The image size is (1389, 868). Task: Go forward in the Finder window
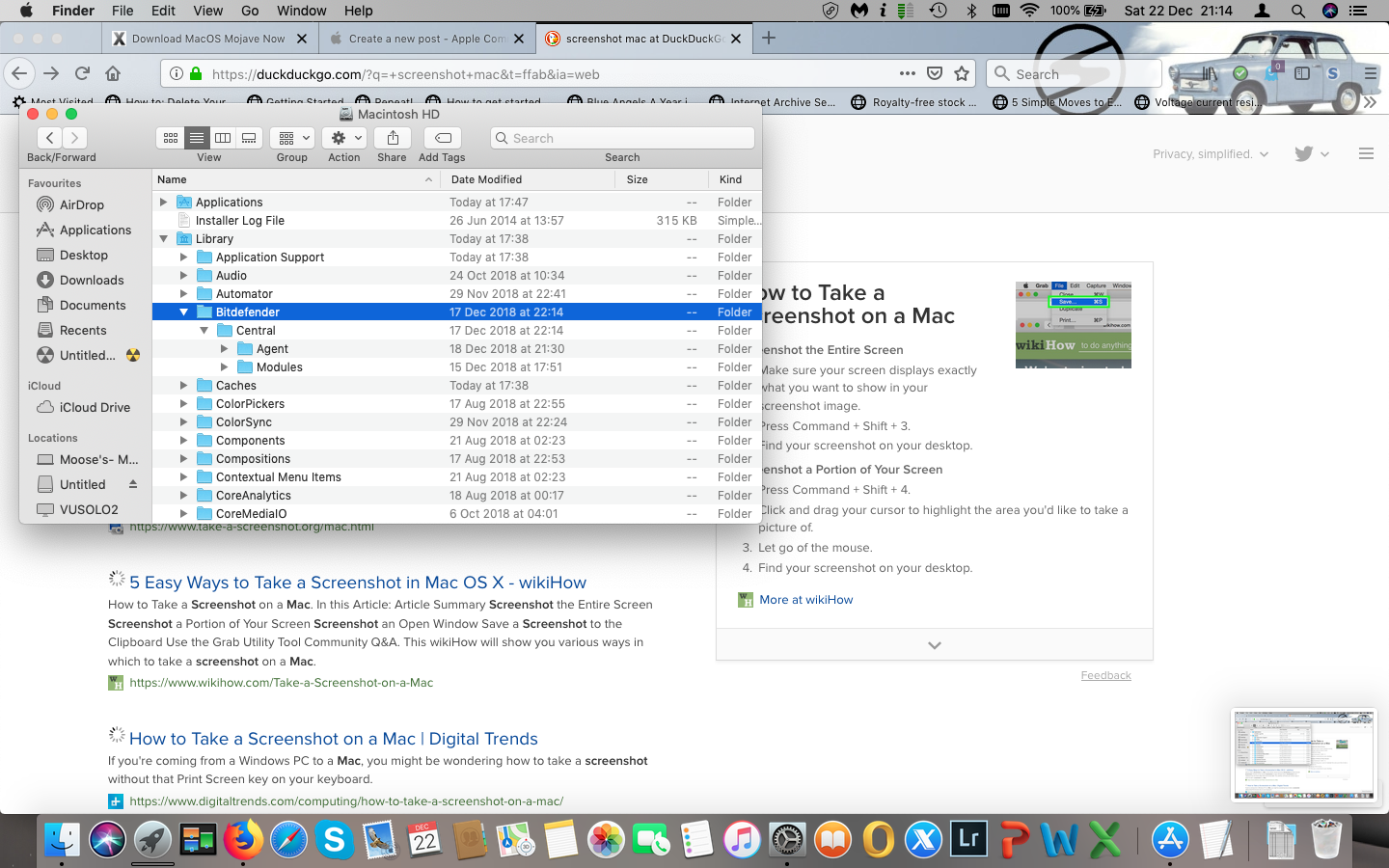pyautogui.click(x=74, y=138)
